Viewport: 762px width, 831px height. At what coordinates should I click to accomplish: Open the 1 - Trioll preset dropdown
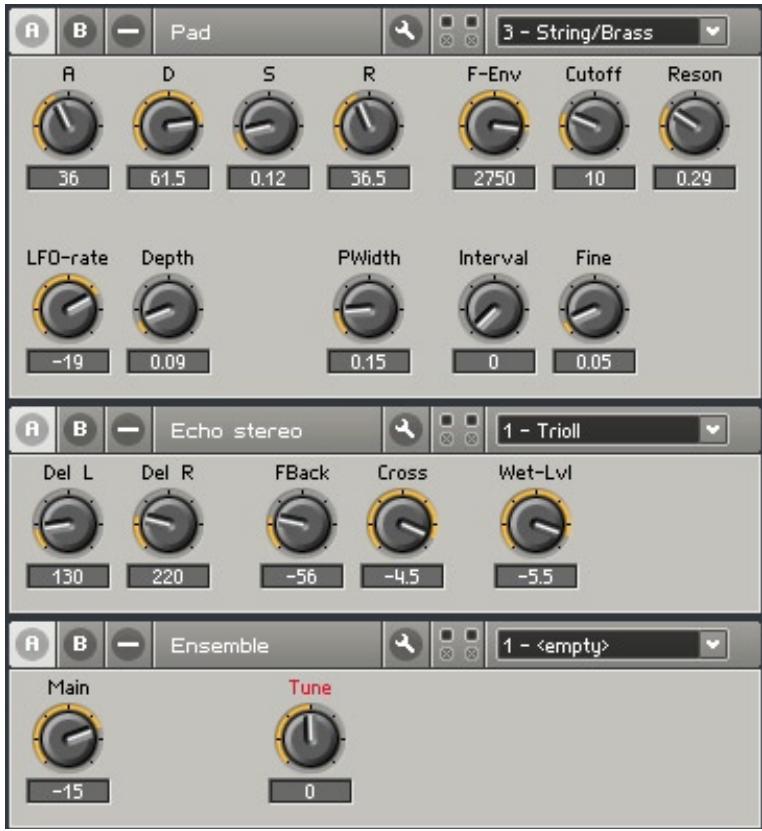[612, 430]
